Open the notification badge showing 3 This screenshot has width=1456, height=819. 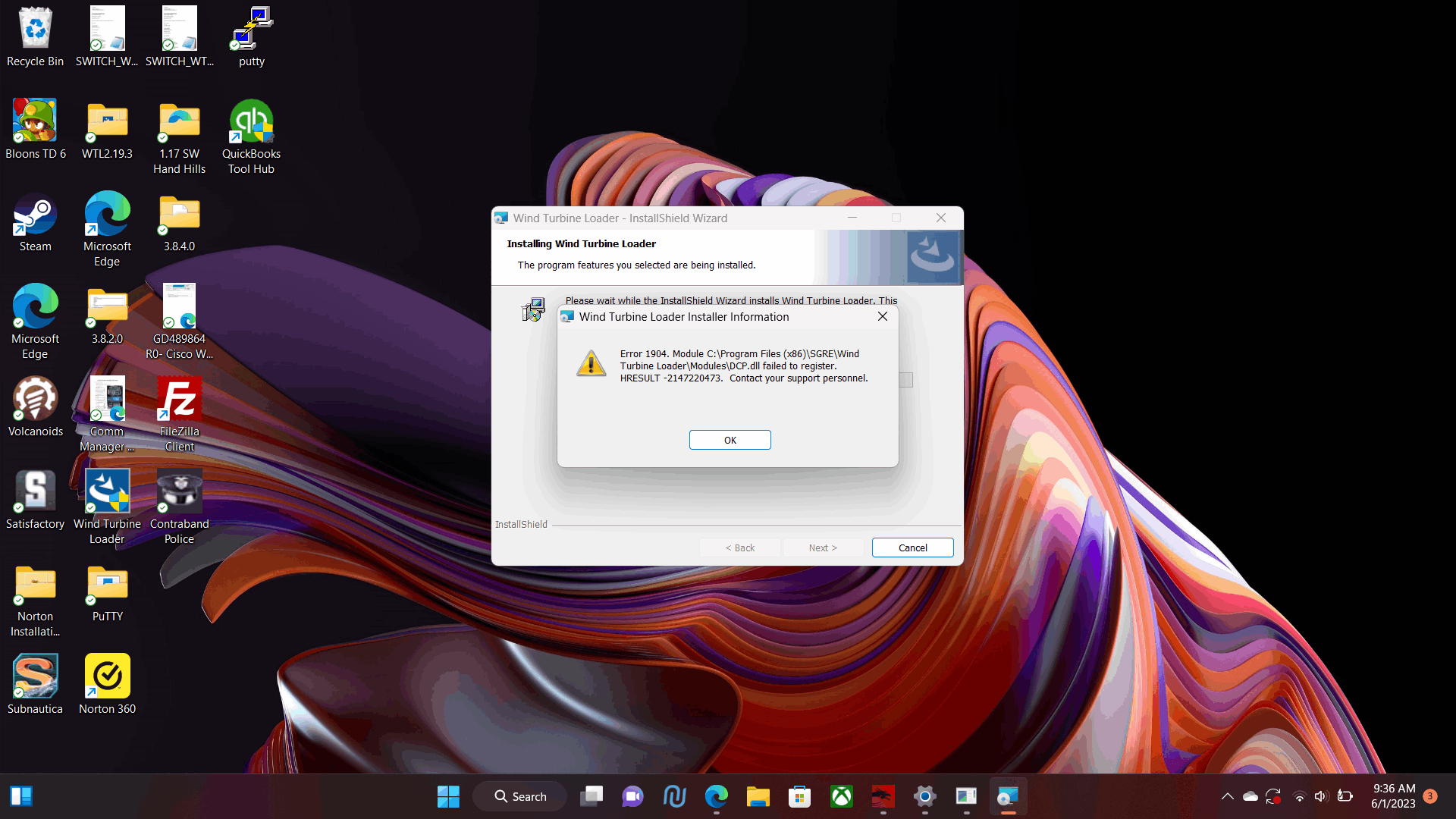1429,796
